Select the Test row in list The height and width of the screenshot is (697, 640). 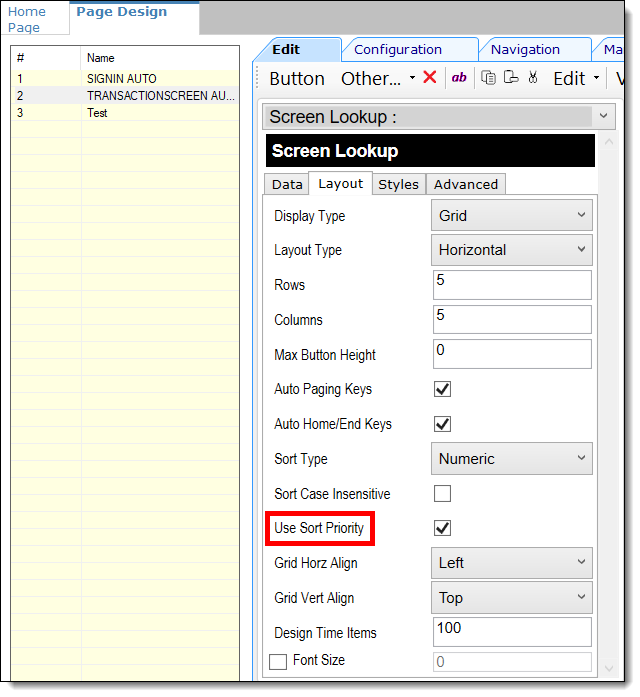pos(125,113)
